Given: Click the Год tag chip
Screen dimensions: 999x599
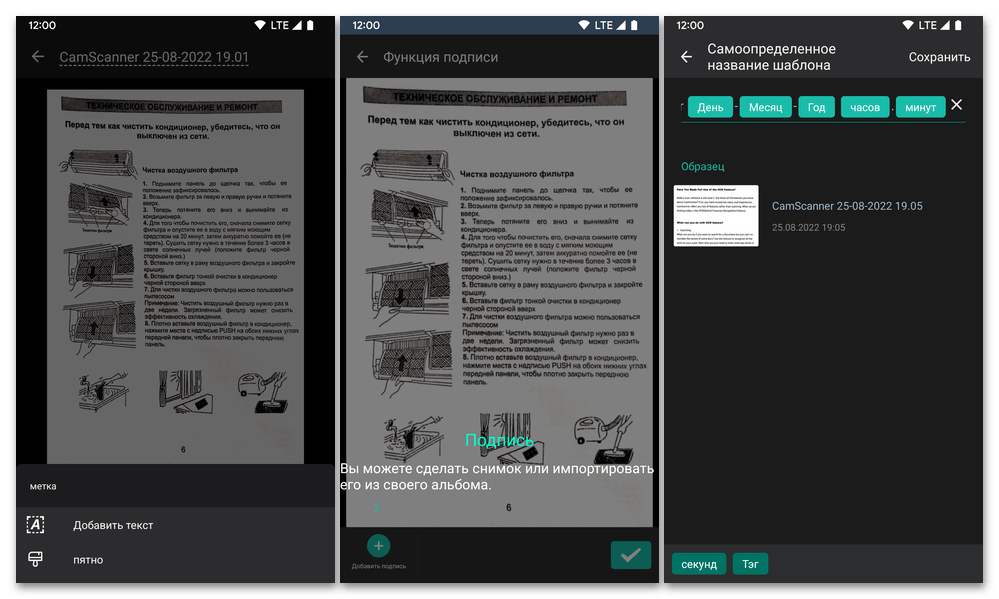Looking at the screenshot, I should (816, 107).
